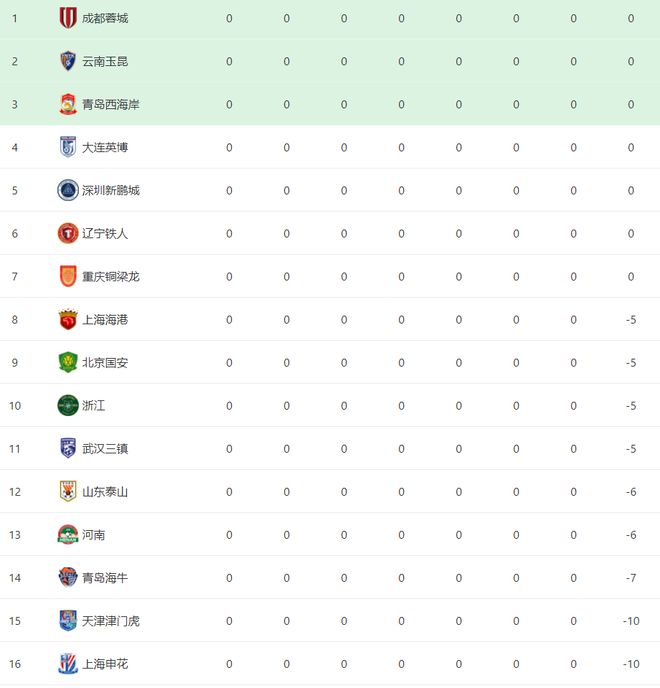Screen dimensions: 660x688
Task: Click the 成都蓉城 team logo
Action: (68, 18)
